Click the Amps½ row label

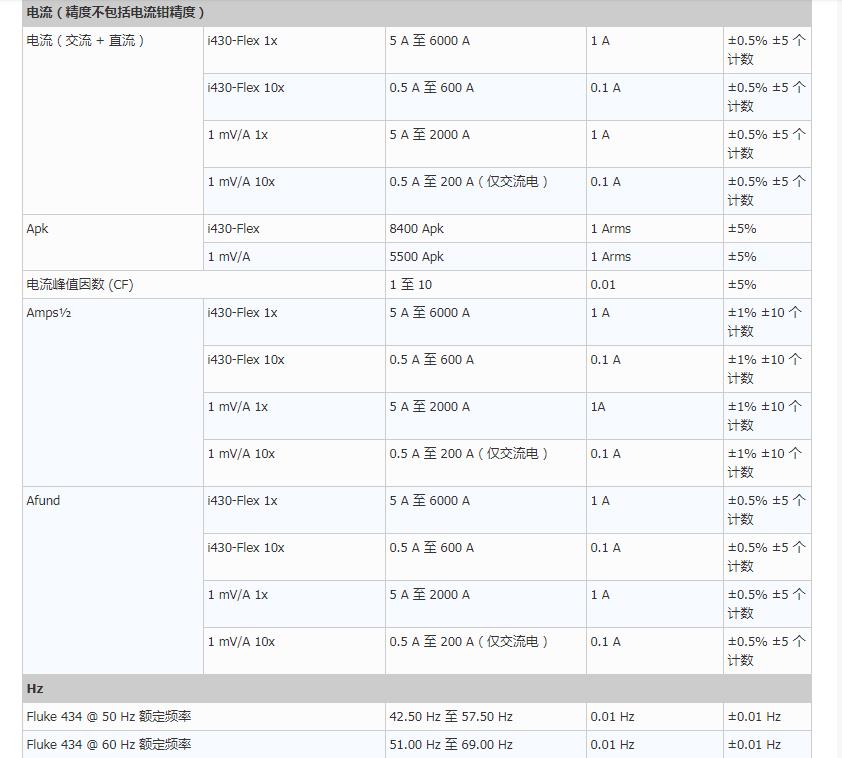(x=48, y=313)
